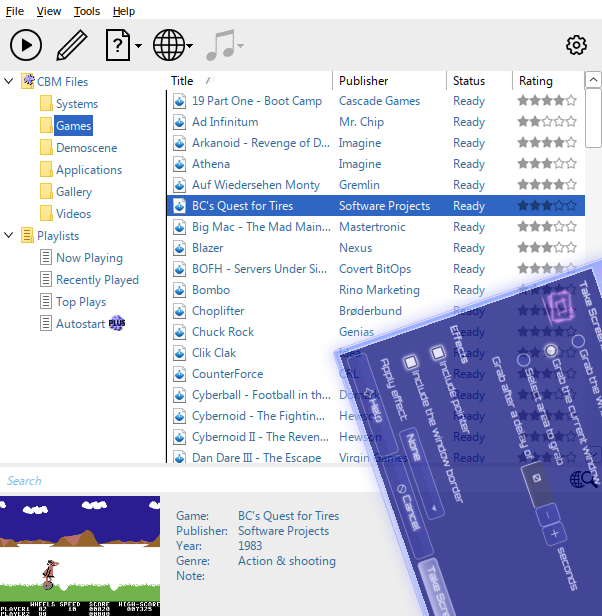Select 'Grab the current window' radio button

pos(551,350)
